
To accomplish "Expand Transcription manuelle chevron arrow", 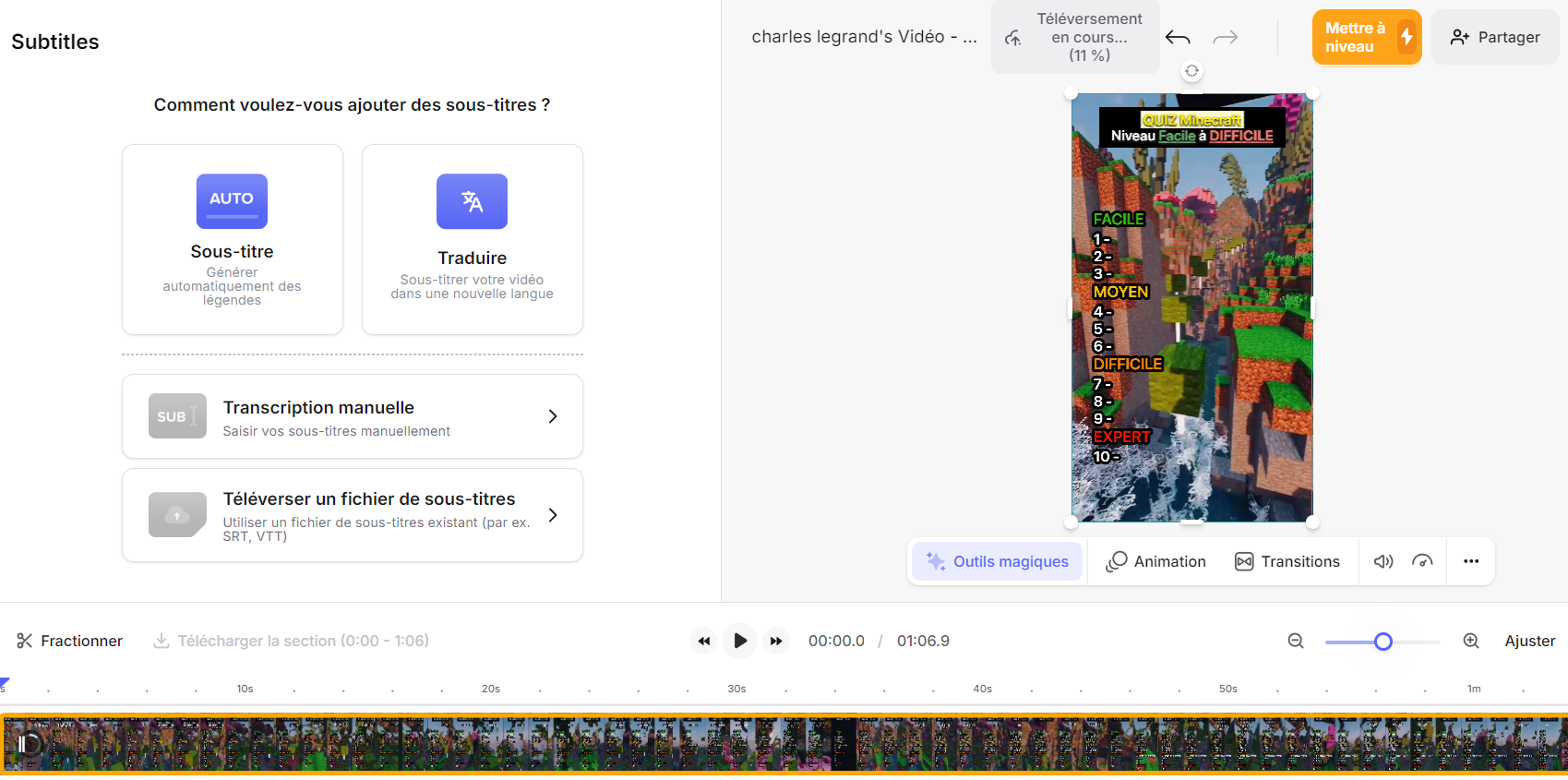I will [553, 416].
